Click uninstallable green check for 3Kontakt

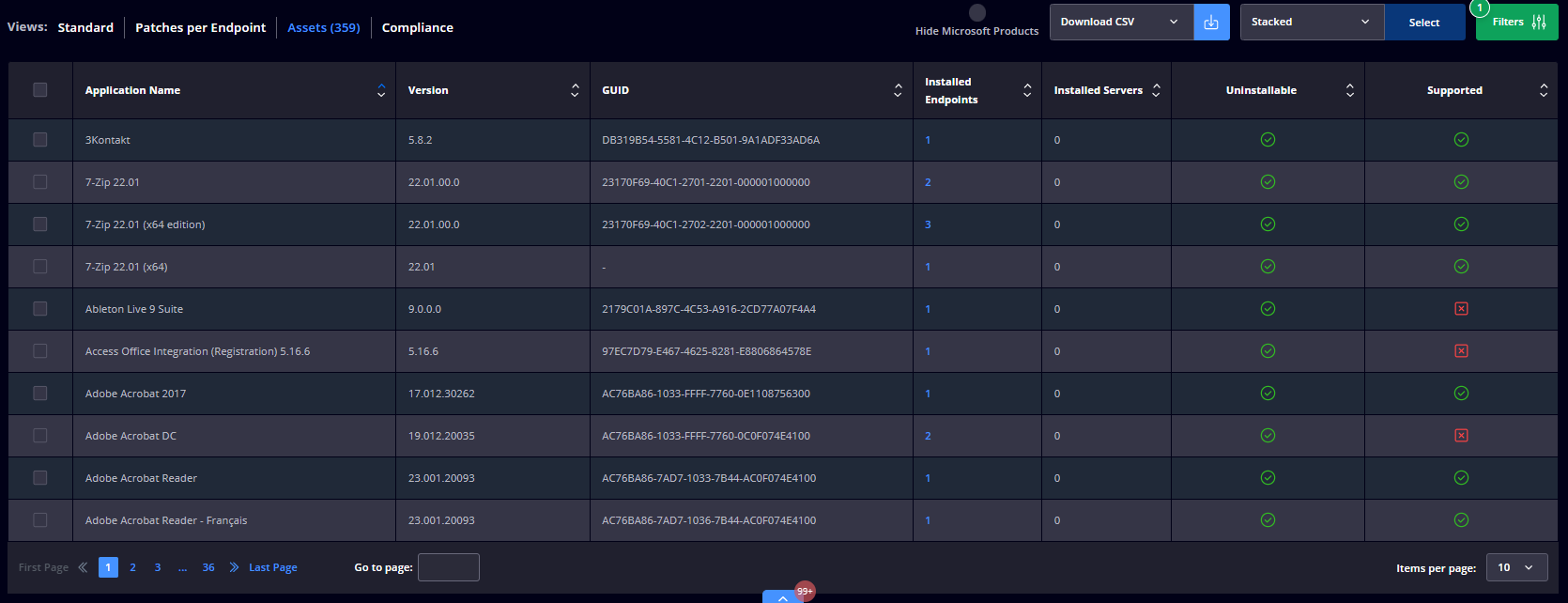tap(1268, 140)
